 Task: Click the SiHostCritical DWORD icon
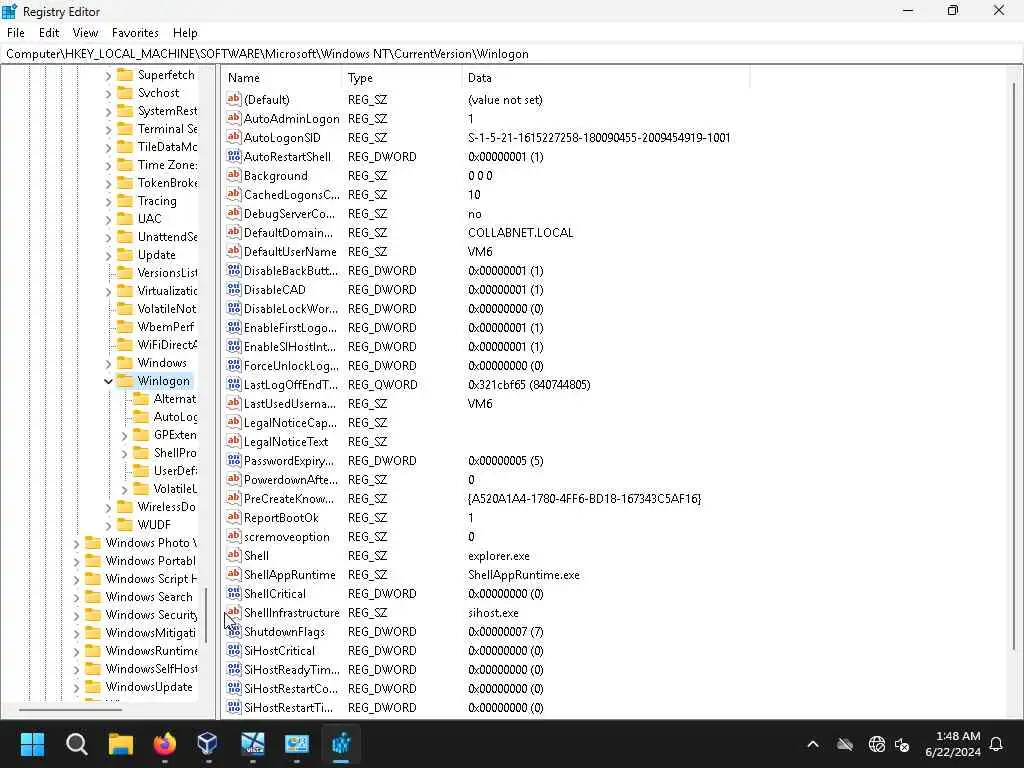tap(234, 650)
